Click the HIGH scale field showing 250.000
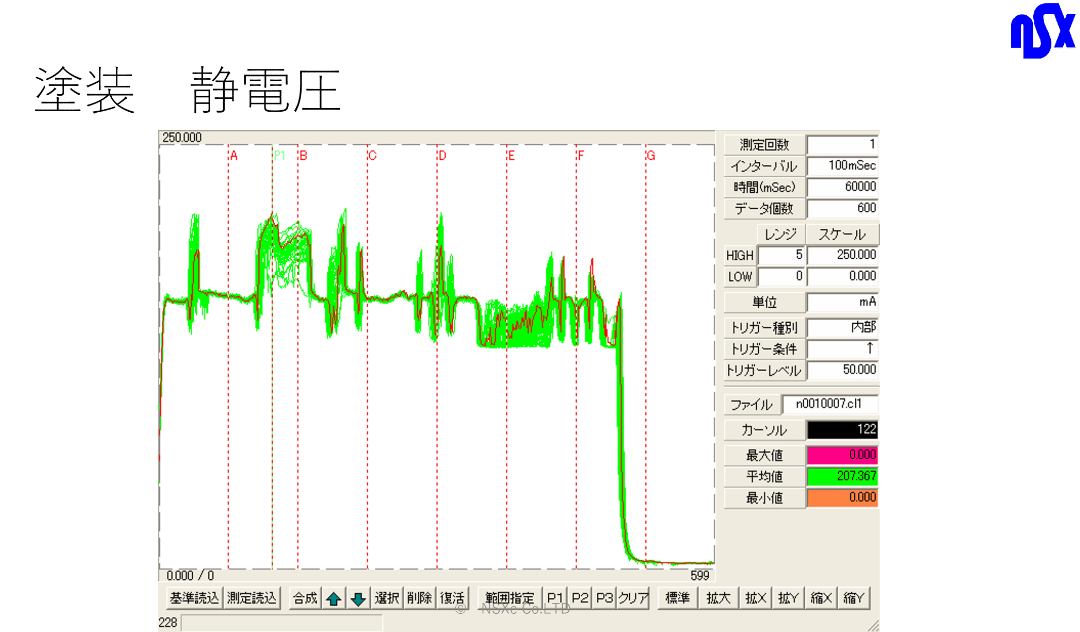Screen dimensions: 1080x632 [x=843, y=255]
